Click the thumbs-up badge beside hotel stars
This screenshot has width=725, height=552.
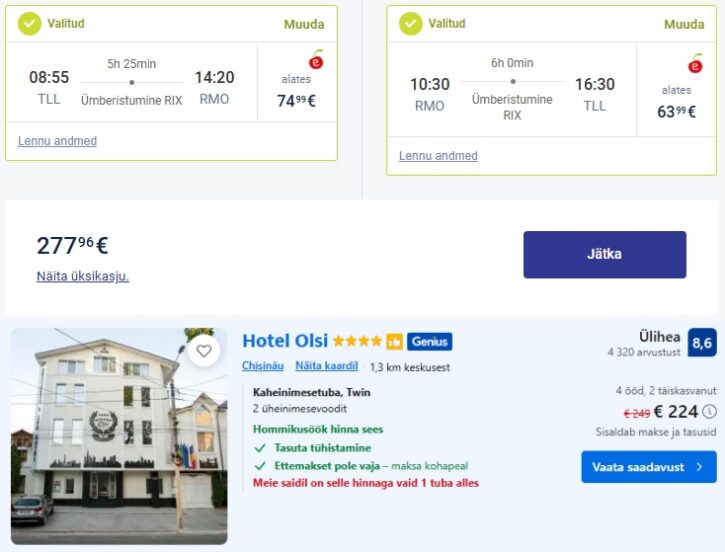click(x=394, y=342)
